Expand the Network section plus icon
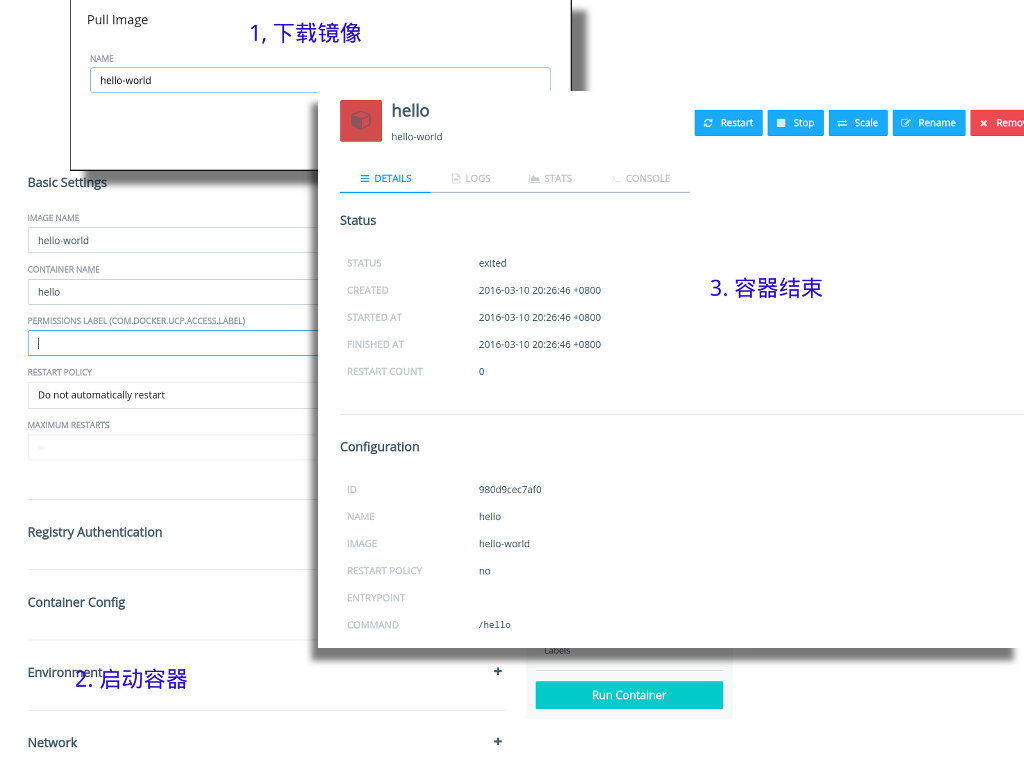 [498, 742]
